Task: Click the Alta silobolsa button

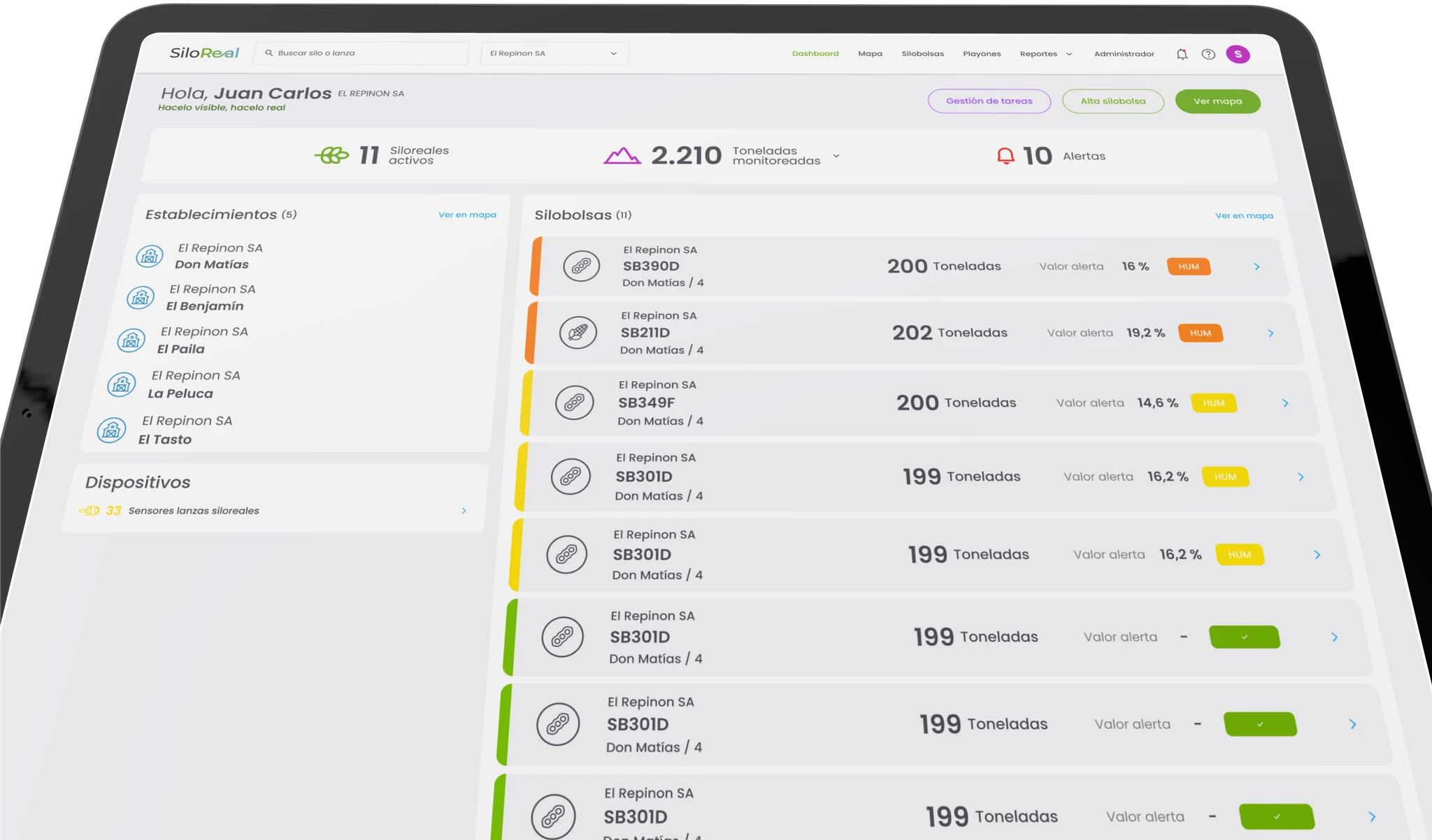Action: [1112, 101]
